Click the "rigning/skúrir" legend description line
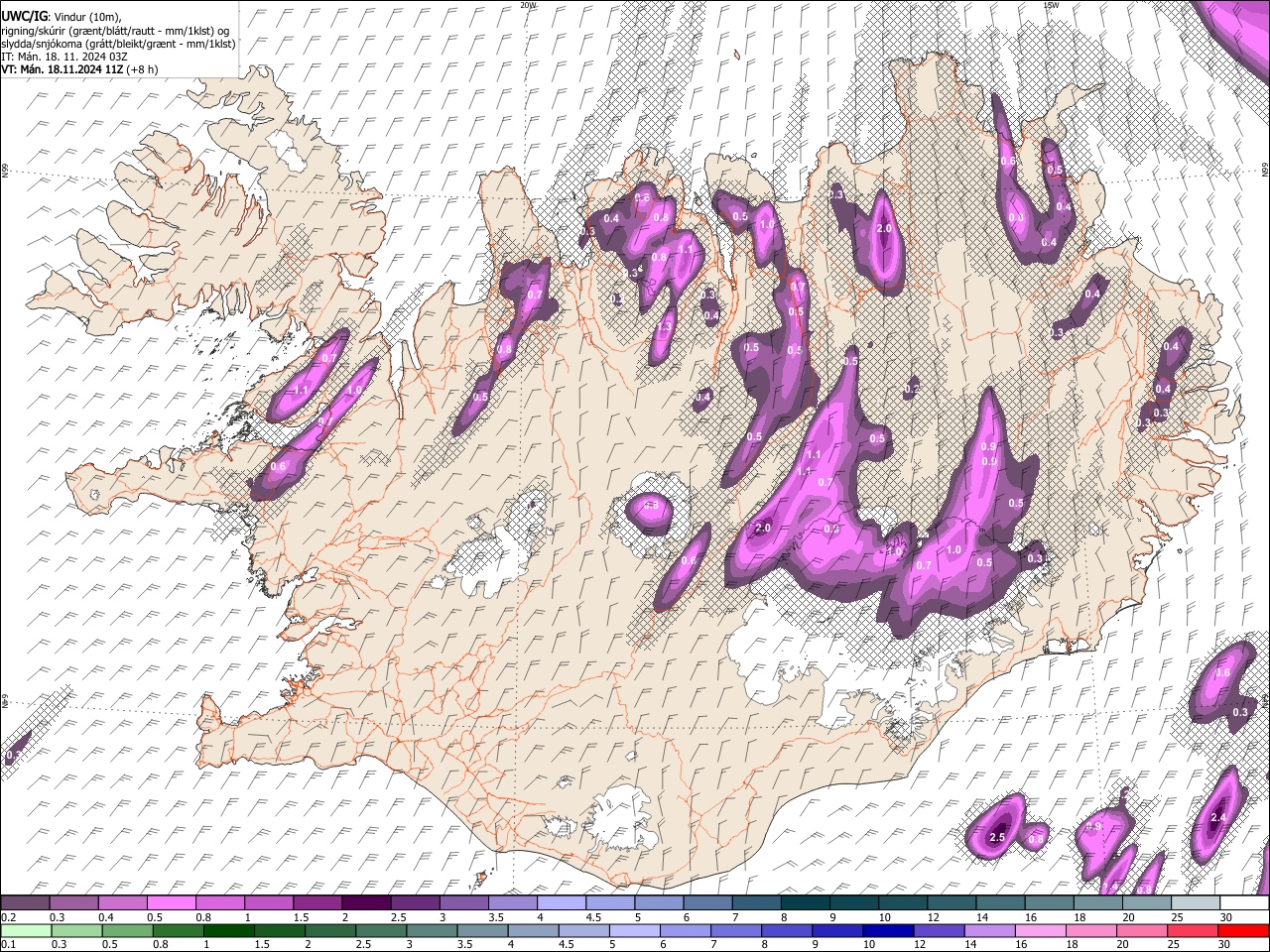 pos(116,30)
